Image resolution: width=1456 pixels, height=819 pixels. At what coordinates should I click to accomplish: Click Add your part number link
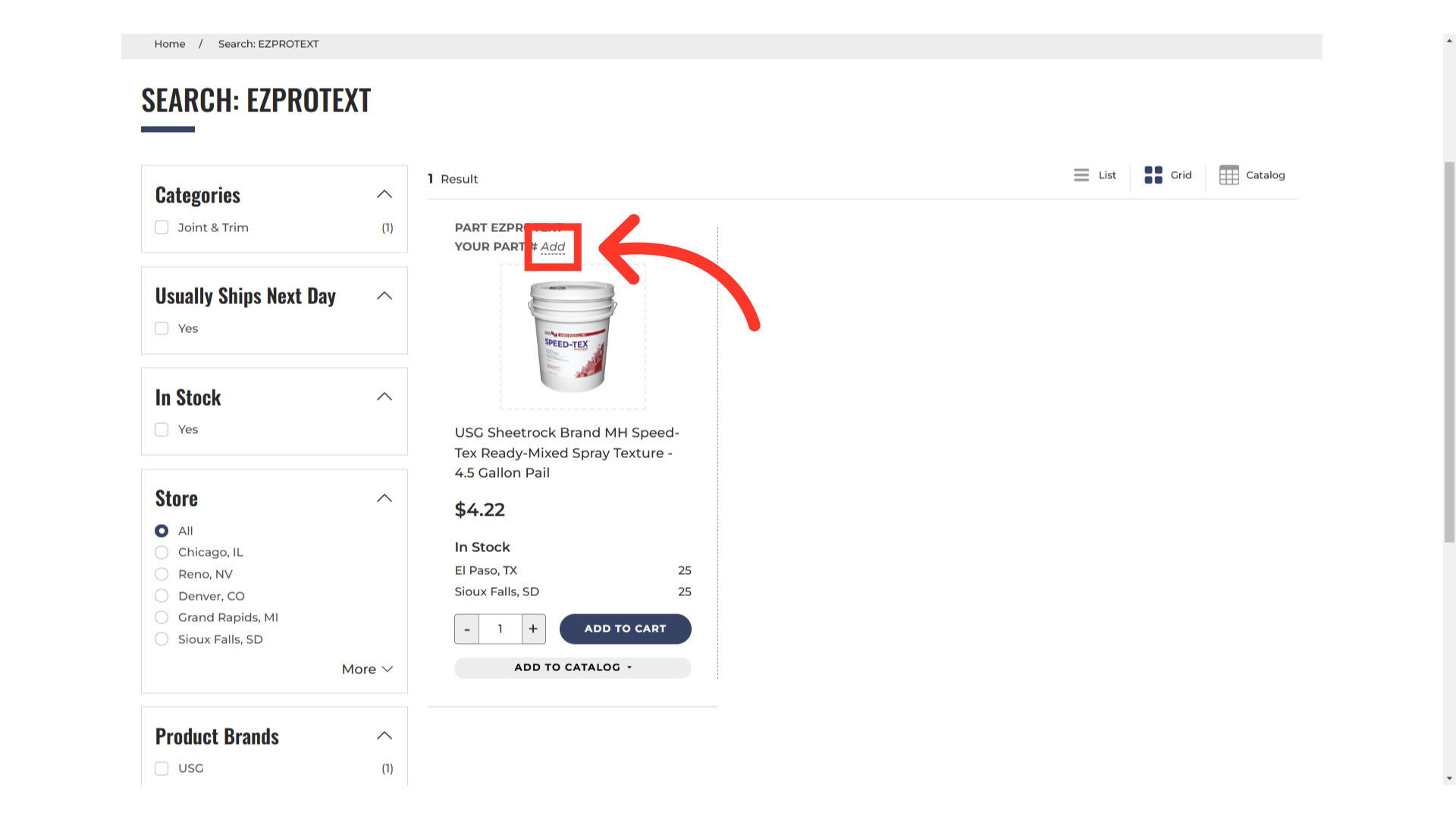[x=553, y=246]
